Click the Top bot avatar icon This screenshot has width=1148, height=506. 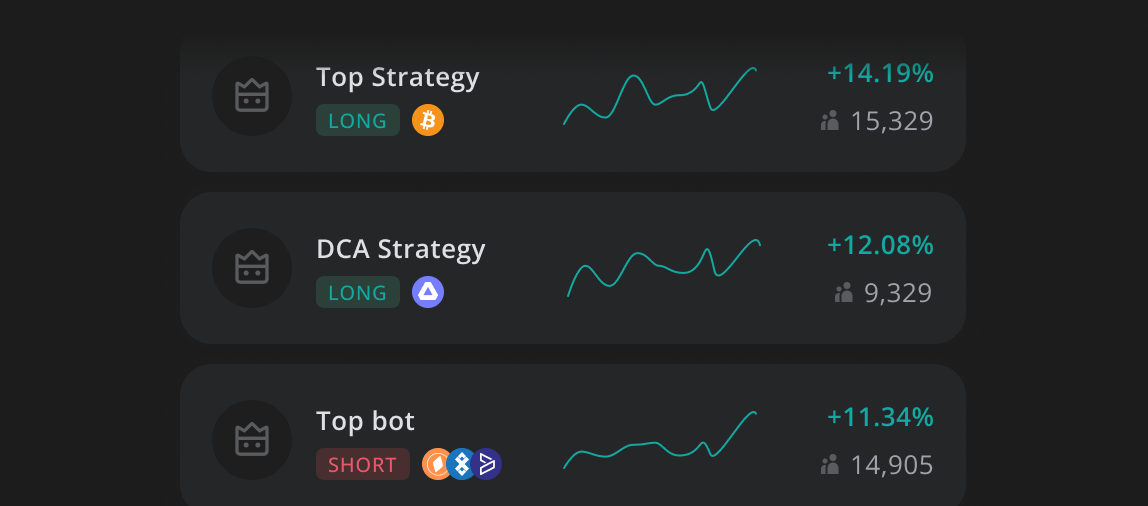click(252, 440)
